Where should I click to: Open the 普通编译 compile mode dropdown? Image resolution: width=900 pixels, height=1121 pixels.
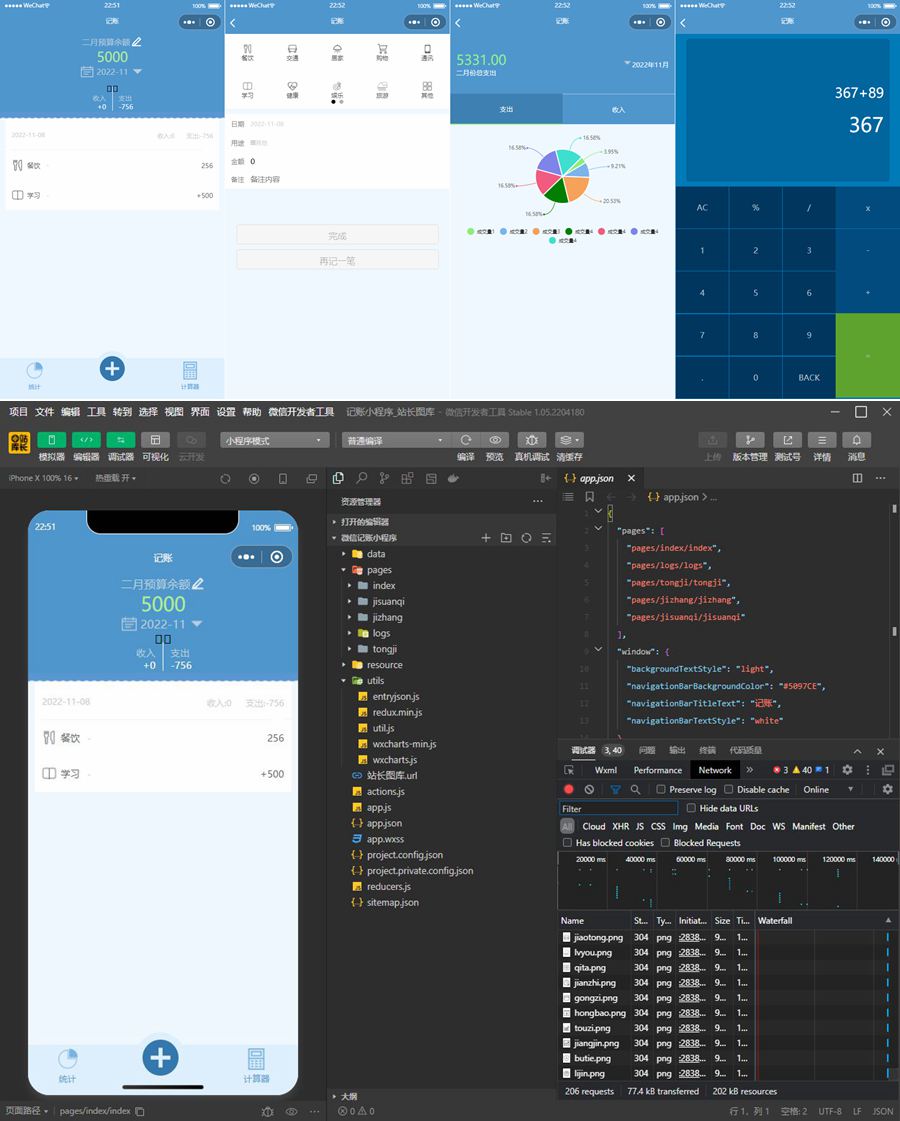click(395, 440)
